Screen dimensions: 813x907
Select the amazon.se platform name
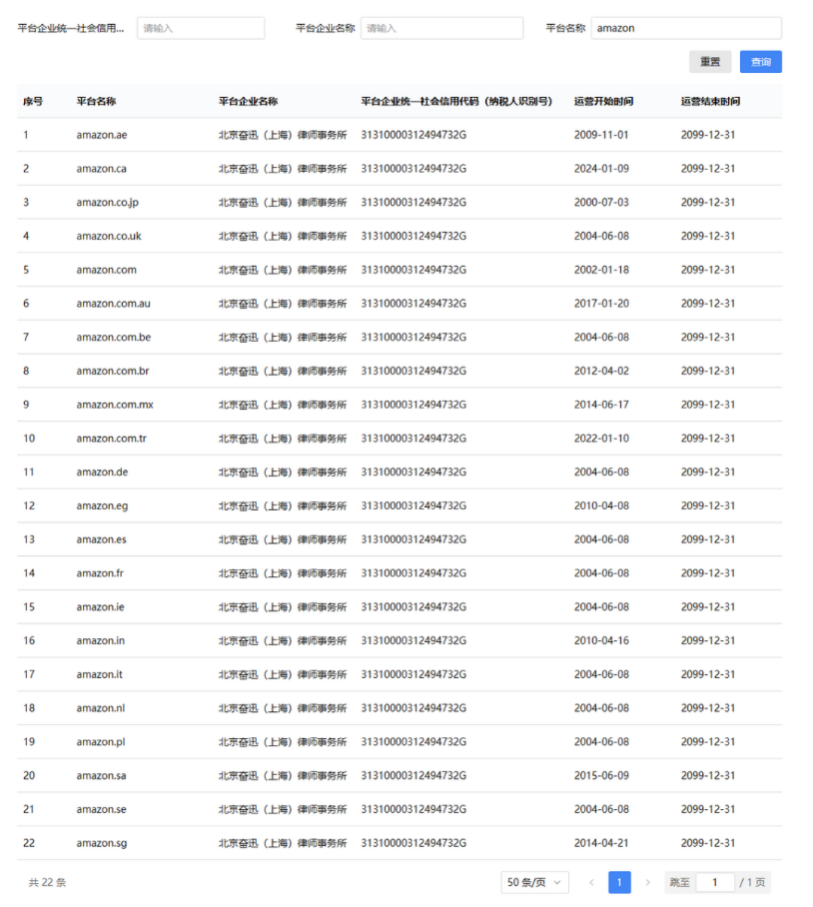[101, 809]
